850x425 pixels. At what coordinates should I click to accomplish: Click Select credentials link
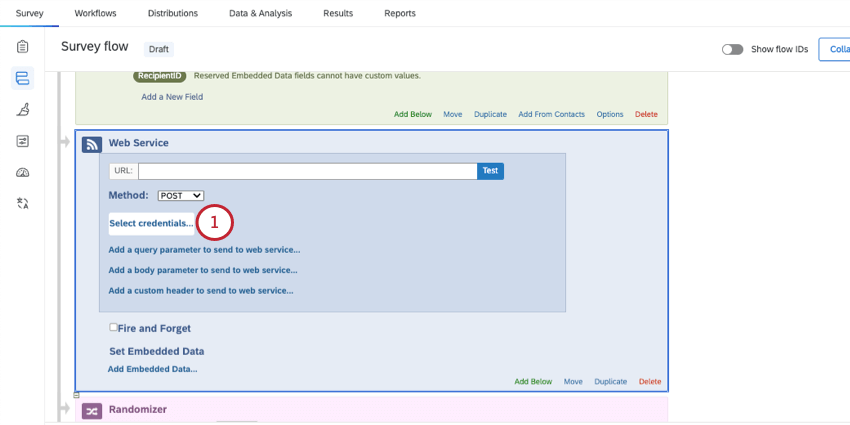click(151, 223)
